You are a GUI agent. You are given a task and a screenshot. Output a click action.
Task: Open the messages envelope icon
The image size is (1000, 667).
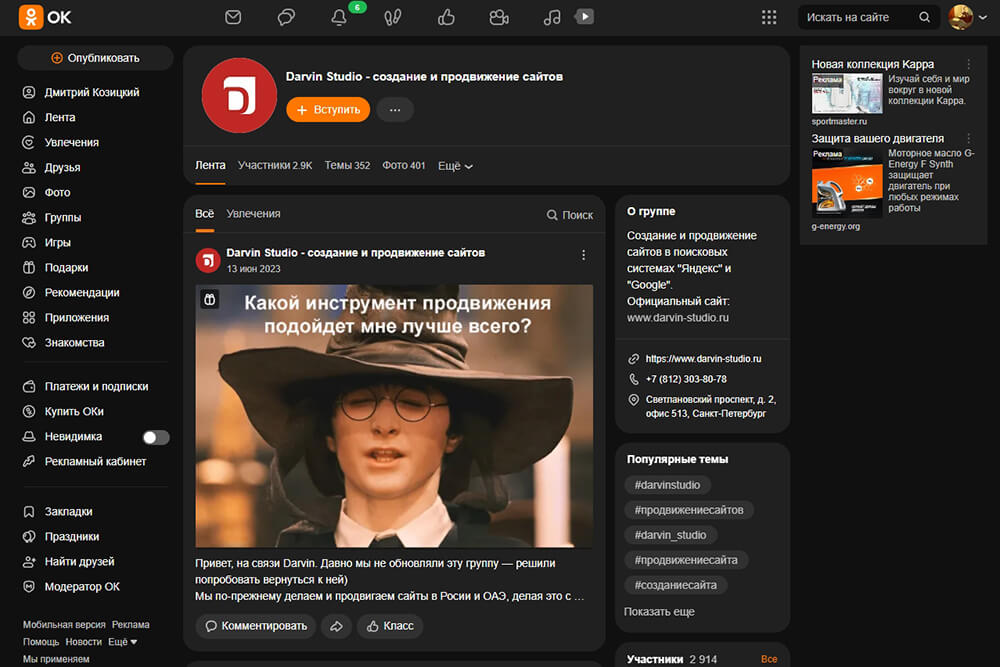coord(233,17)
